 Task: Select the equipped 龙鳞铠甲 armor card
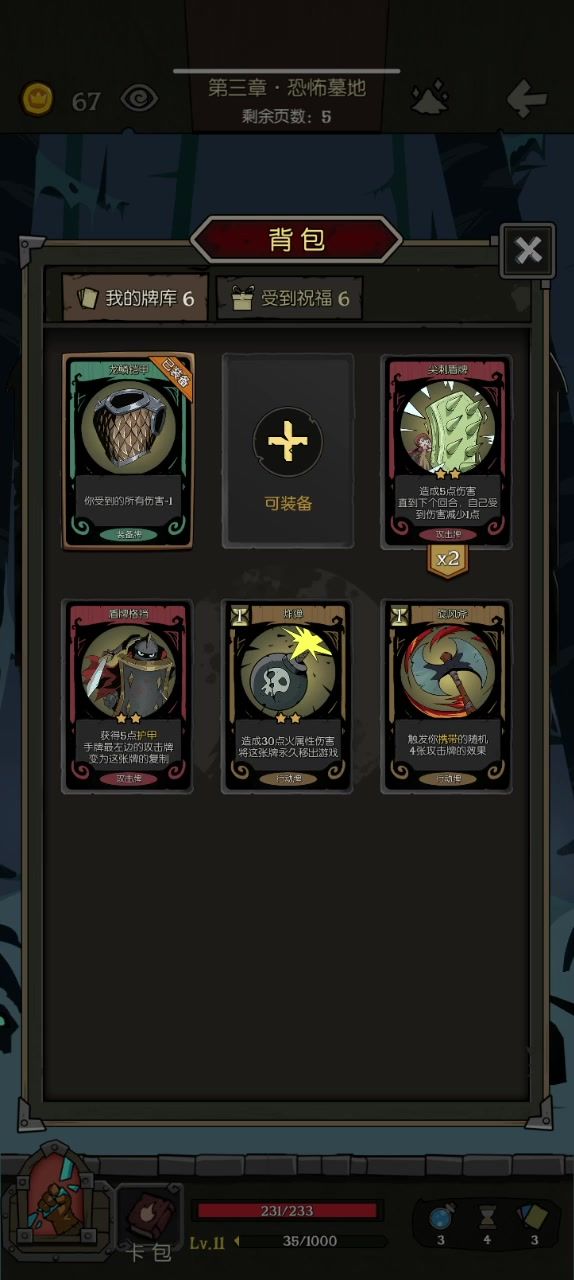128,452
